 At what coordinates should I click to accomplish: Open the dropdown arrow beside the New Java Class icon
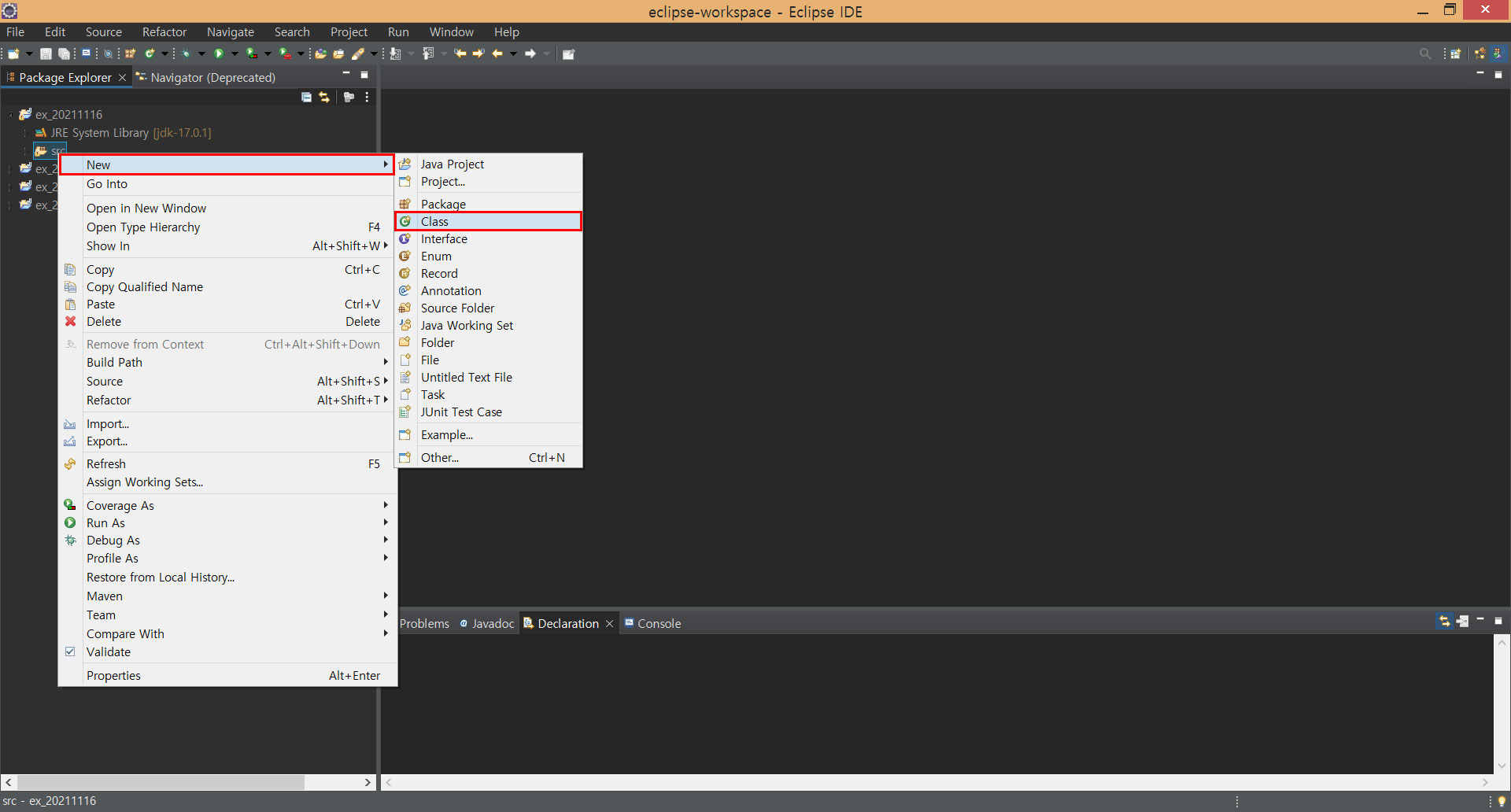tap(164, 54)
